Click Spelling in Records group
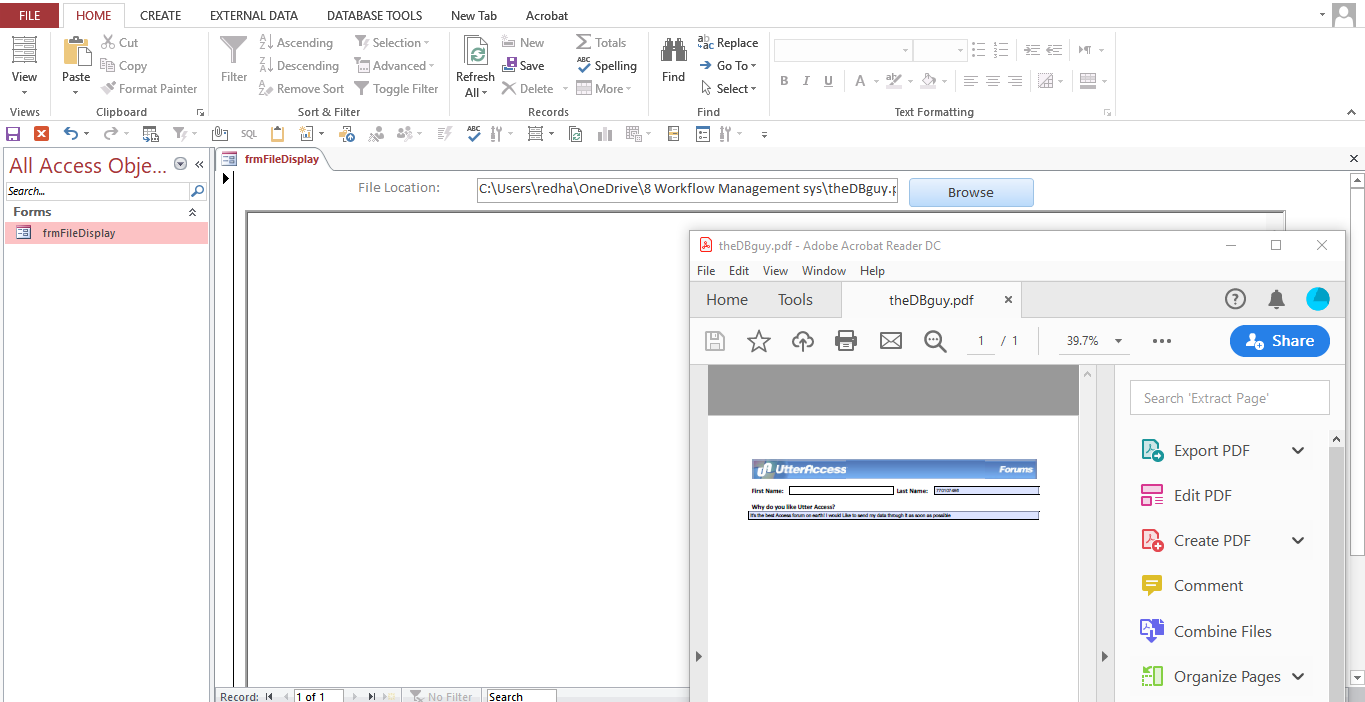 [607, 66]
